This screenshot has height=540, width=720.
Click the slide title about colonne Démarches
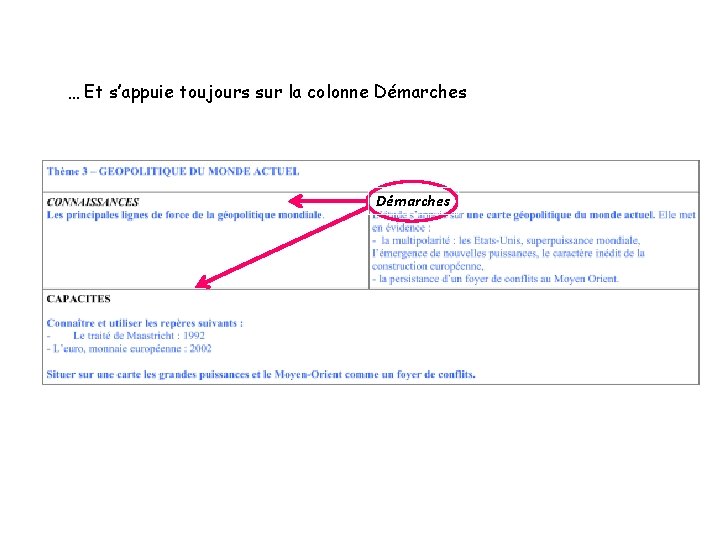(x=267, y=92)
